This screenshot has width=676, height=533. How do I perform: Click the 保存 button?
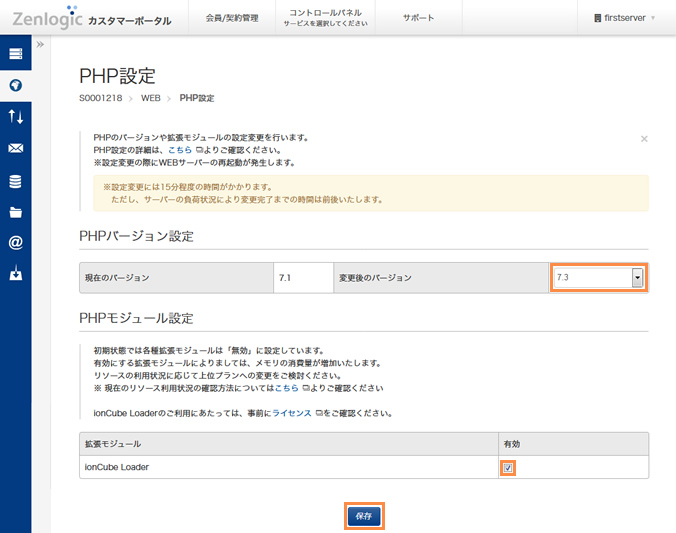tap(364, 516)
